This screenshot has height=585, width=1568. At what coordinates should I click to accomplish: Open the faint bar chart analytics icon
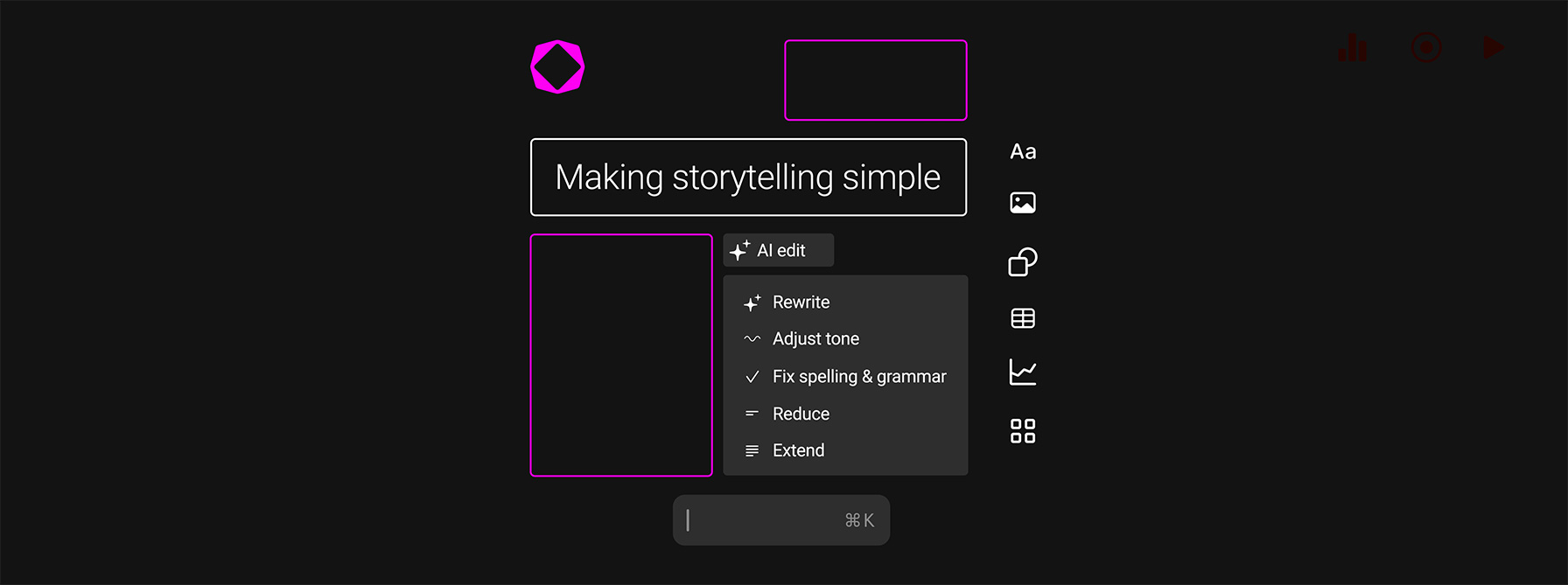click(x=1353, y=47)
